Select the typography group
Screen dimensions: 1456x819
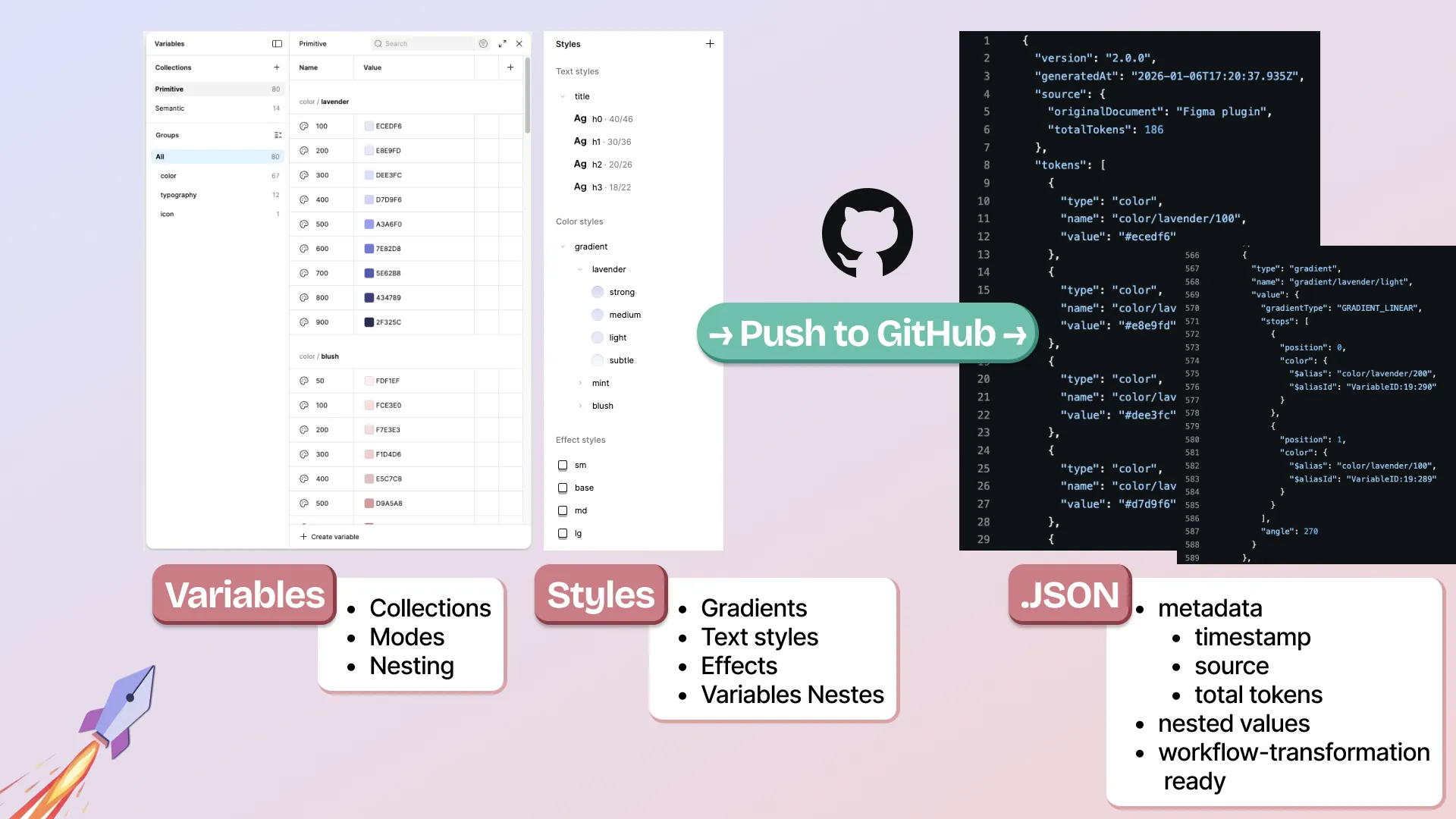178,195
